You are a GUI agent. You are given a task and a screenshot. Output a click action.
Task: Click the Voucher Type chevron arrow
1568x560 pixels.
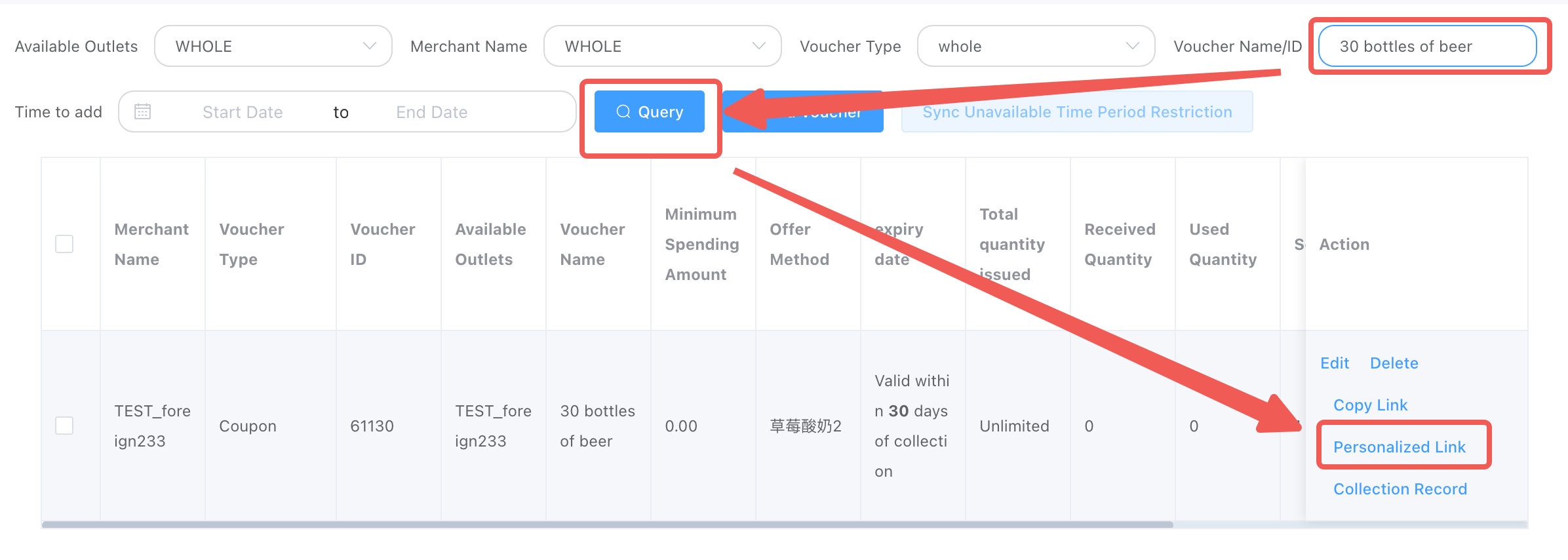pos(1132,46)
